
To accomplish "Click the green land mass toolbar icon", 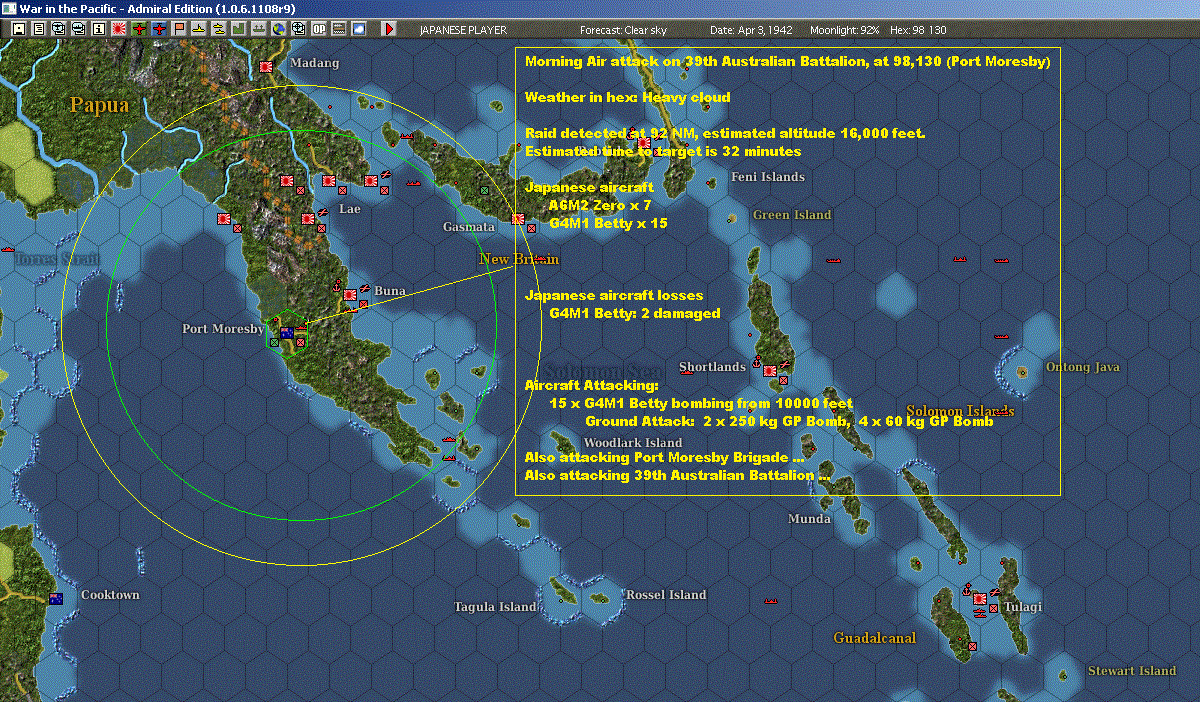I will tap(238, 30).
